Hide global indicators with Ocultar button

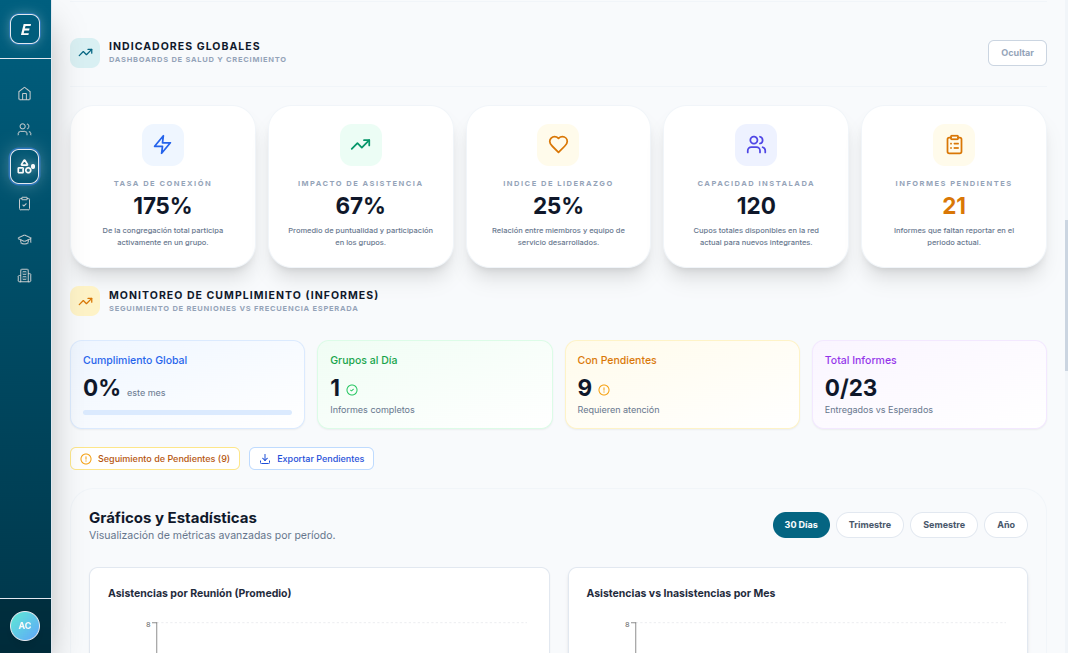(1017, 53)
